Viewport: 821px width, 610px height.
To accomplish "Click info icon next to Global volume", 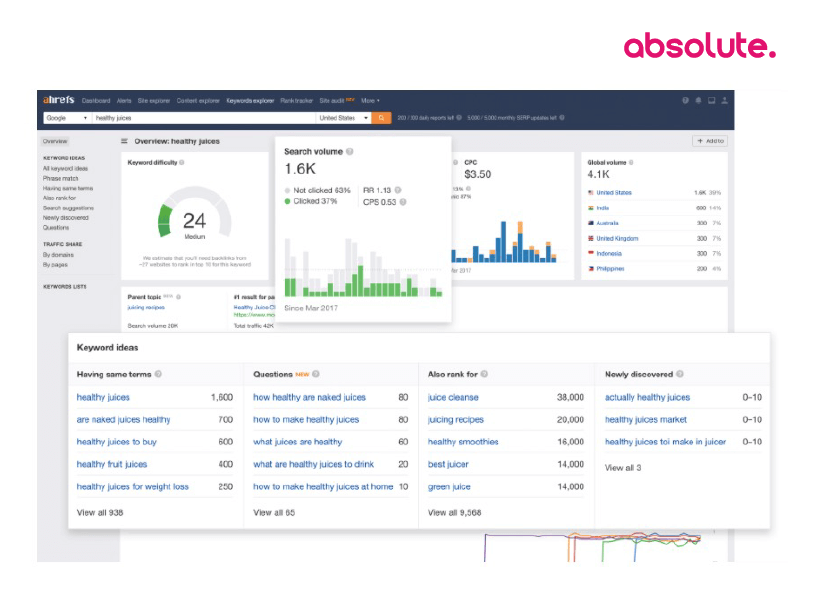I will (631, 162).
